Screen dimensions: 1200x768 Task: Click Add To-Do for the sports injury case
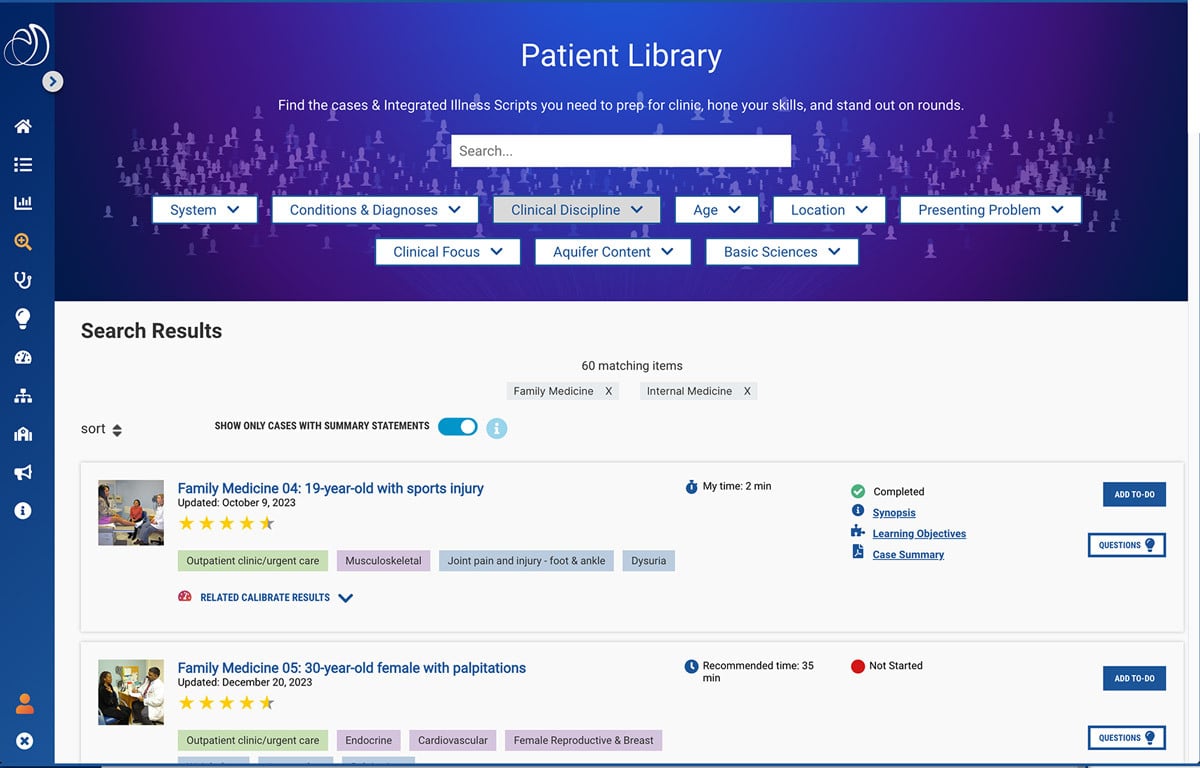coord(1133,494)
